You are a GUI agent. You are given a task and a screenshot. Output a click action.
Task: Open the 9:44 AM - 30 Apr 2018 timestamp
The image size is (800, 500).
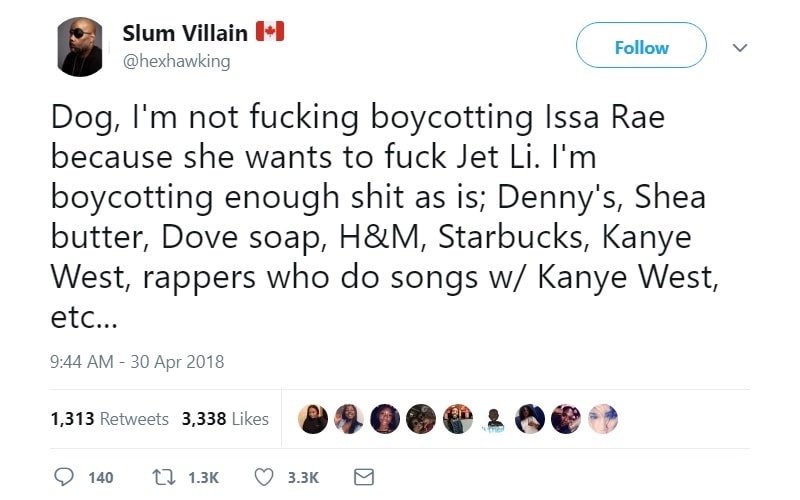pyautogui.click(x=137, y=362)
